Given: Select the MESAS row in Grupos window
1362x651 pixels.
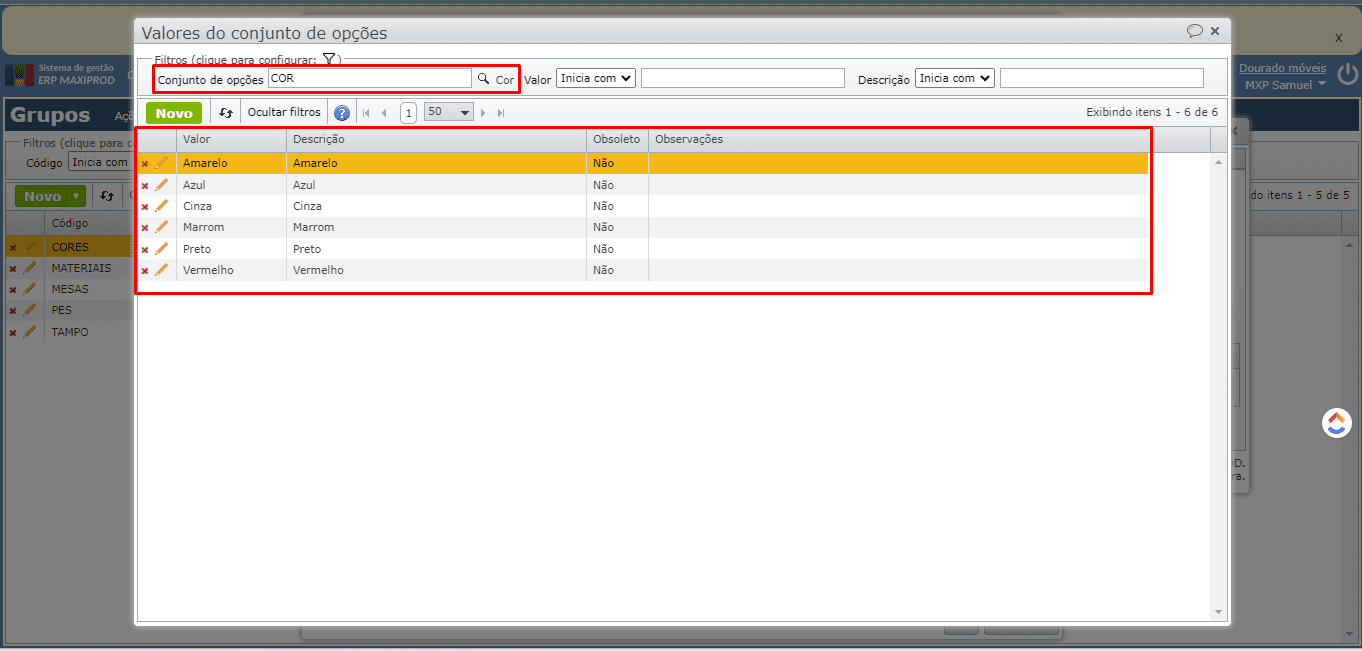Looking at the screenshot, I should (x=70, y=289).
